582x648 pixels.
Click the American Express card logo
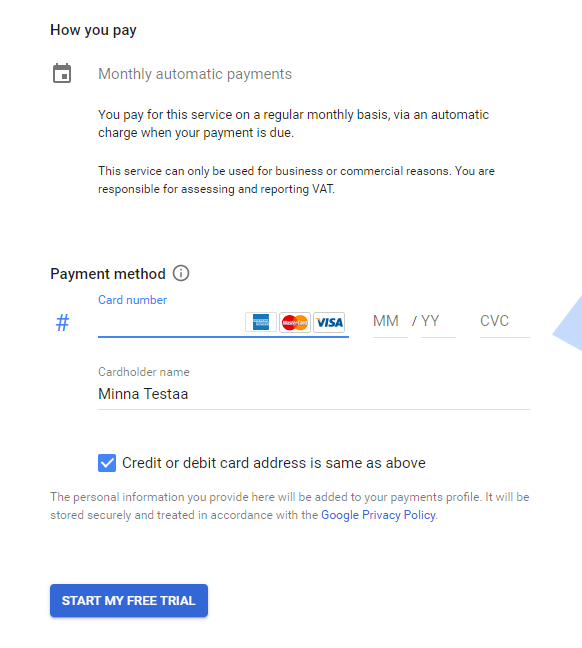tap(261, 322)
